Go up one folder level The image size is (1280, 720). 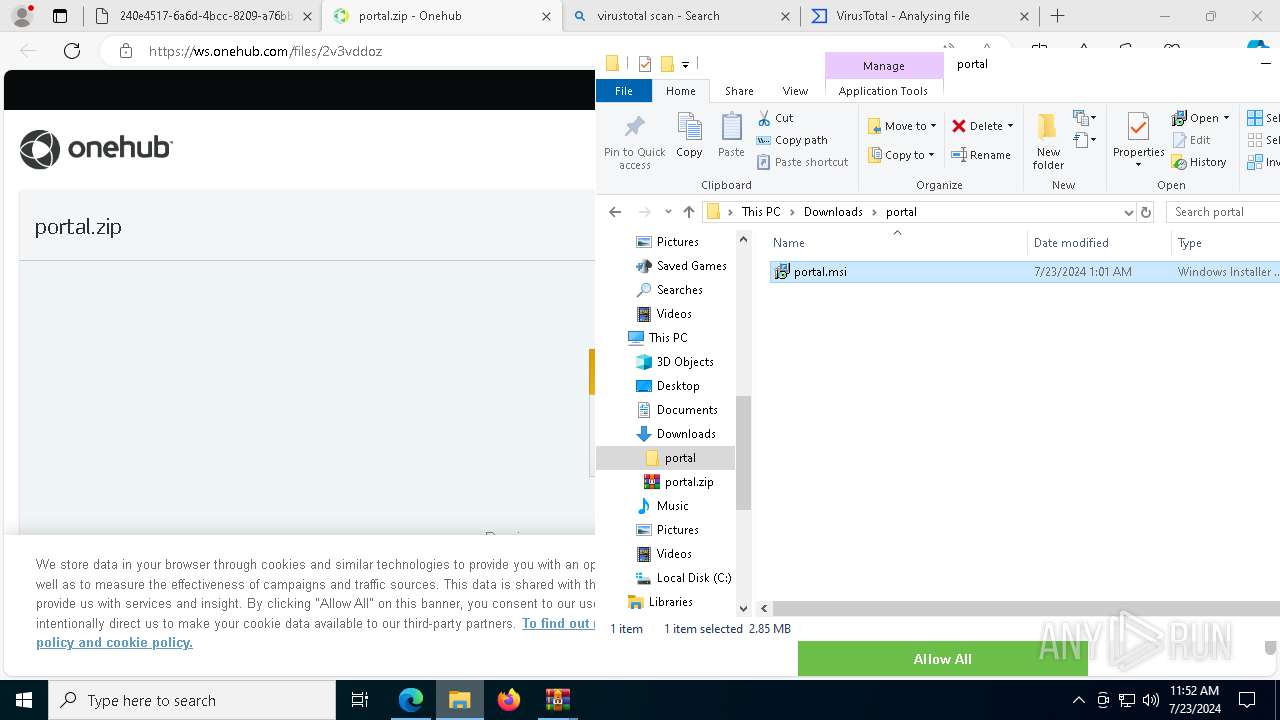coord(688,212)
